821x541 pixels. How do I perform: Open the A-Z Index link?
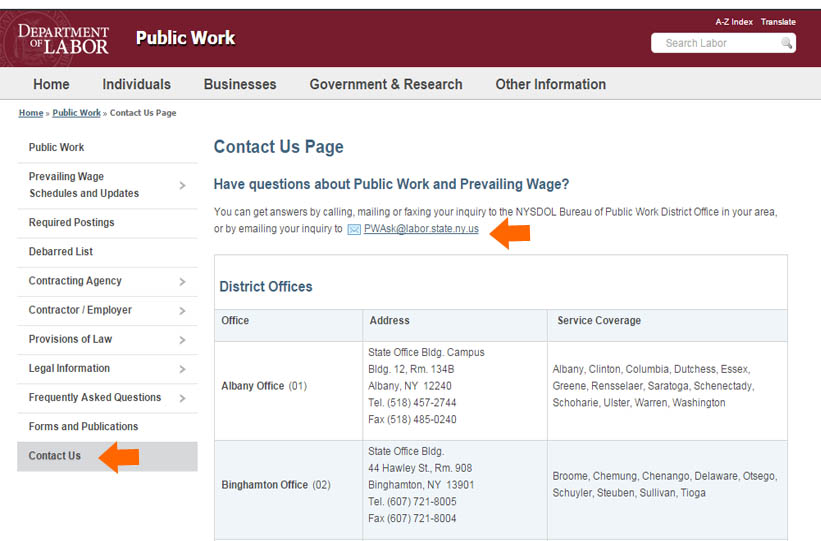tap(734, 22)
